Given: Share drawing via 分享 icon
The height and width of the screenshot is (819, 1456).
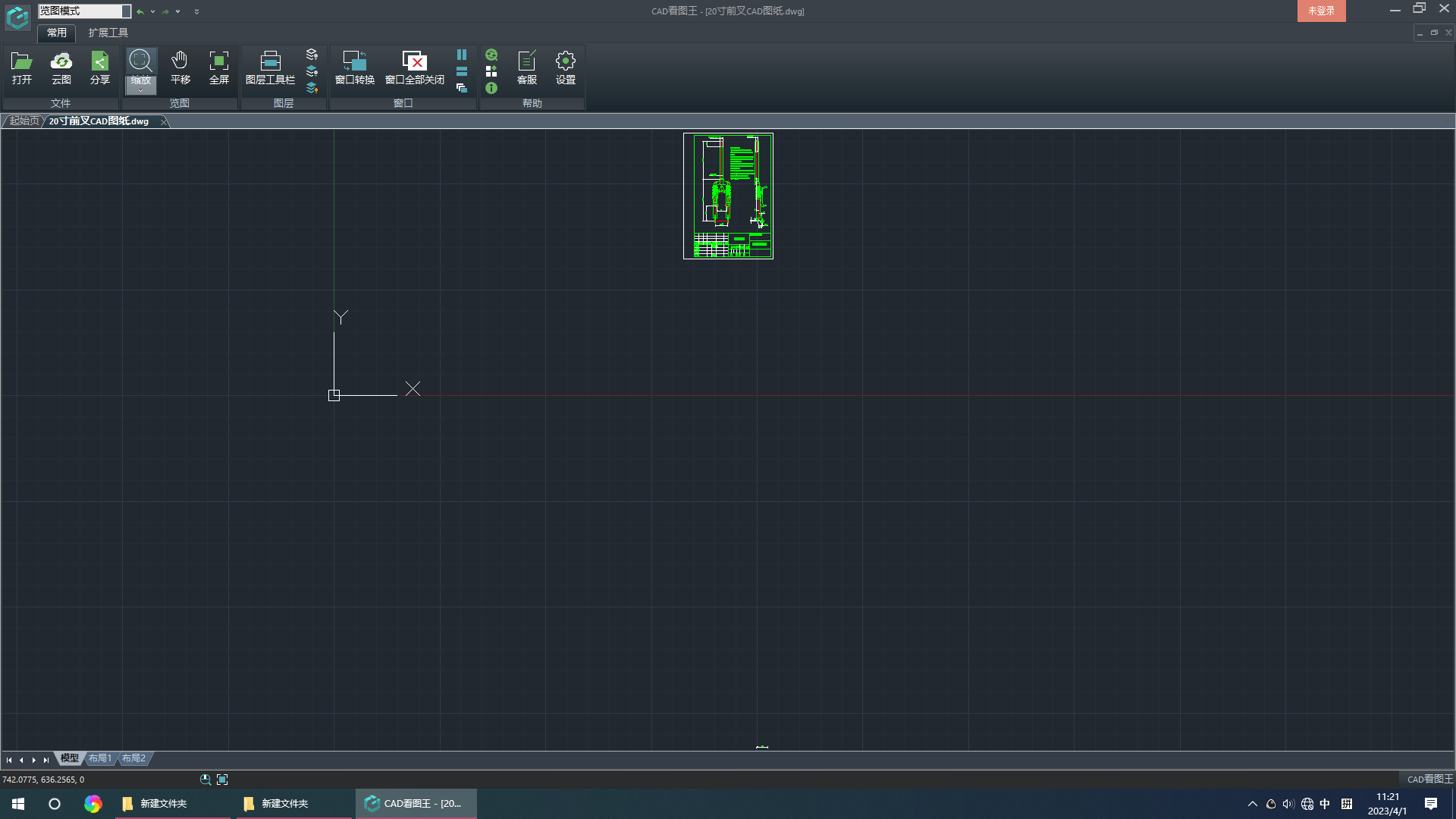Looking at the screenshot, I should [x=99, y=67].
